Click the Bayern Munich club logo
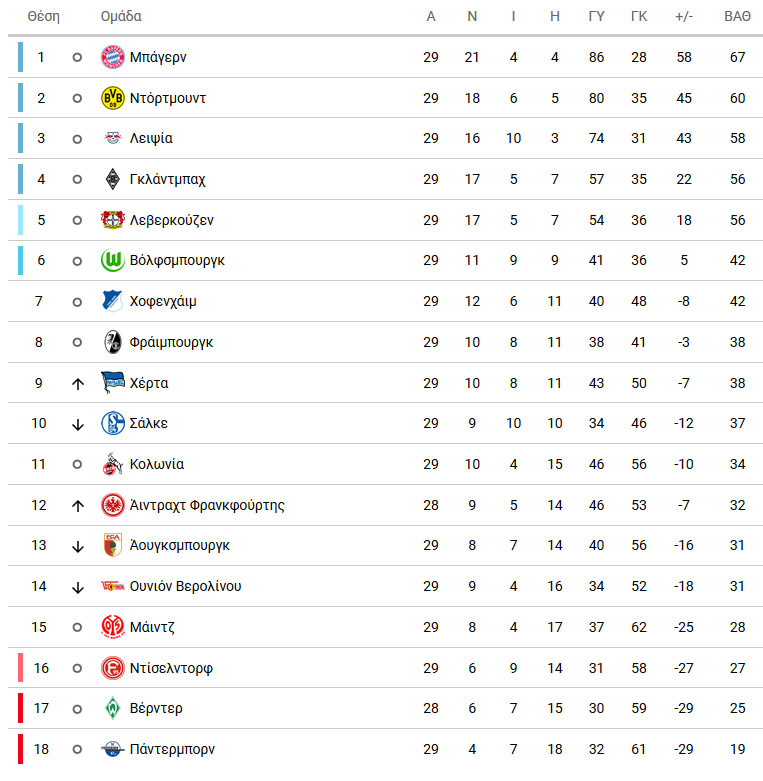This screenshot has width=763, height=781. (113, 57)
